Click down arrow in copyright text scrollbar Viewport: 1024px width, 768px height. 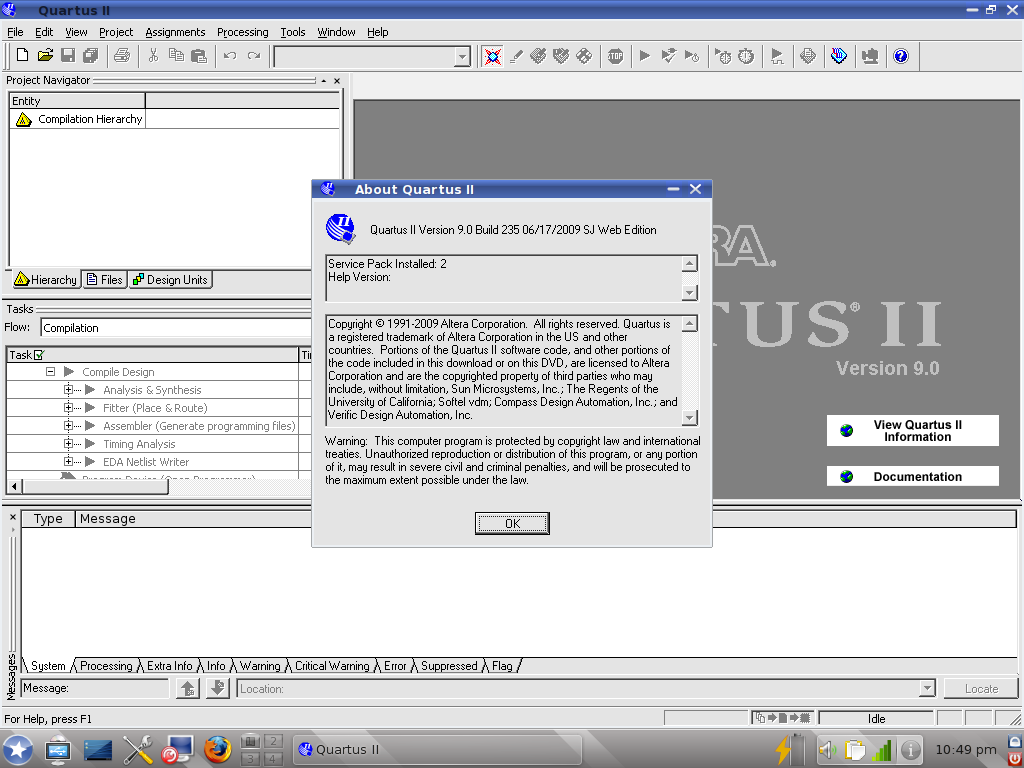tap(690, 417)
